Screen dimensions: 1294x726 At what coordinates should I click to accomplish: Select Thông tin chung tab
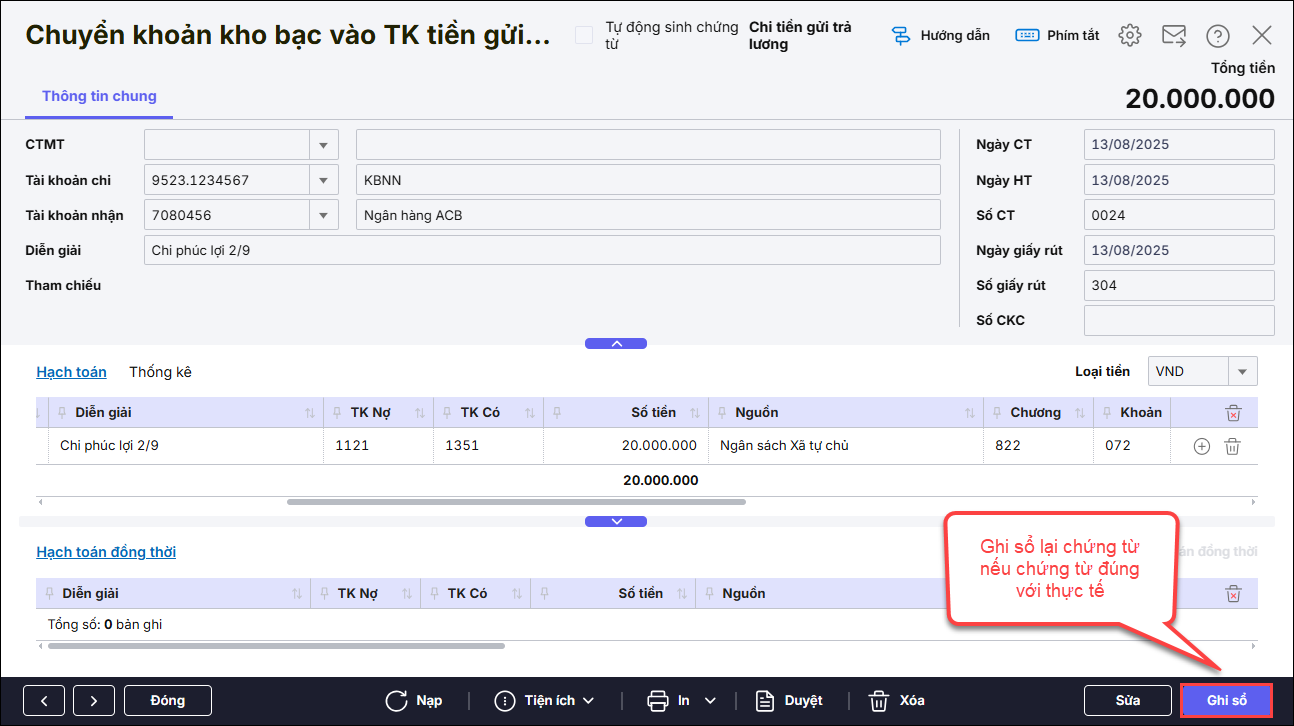coord(99,97)
